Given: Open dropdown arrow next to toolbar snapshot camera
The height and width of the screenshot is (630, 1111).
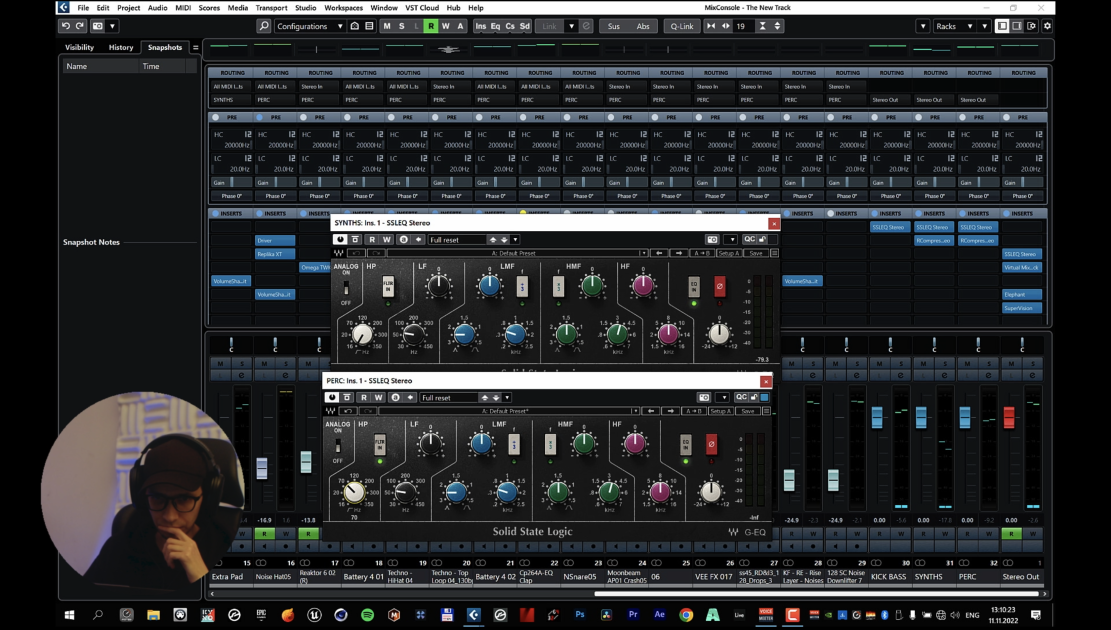Looking at the screenshot, I should point(112,26).
